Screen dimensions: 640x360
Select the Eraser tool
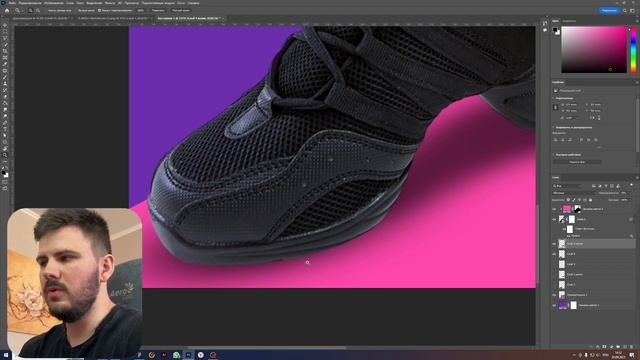[5, 96]
